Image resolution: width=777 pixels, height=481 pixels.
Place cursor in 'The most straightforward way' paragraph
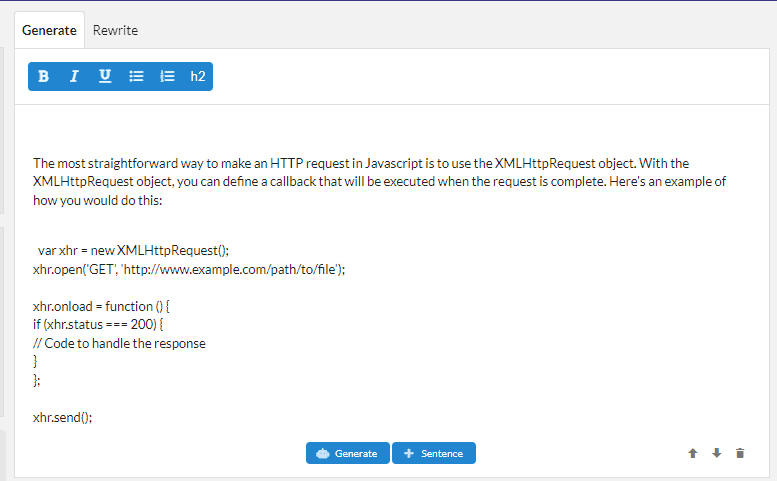coord(380,182)
